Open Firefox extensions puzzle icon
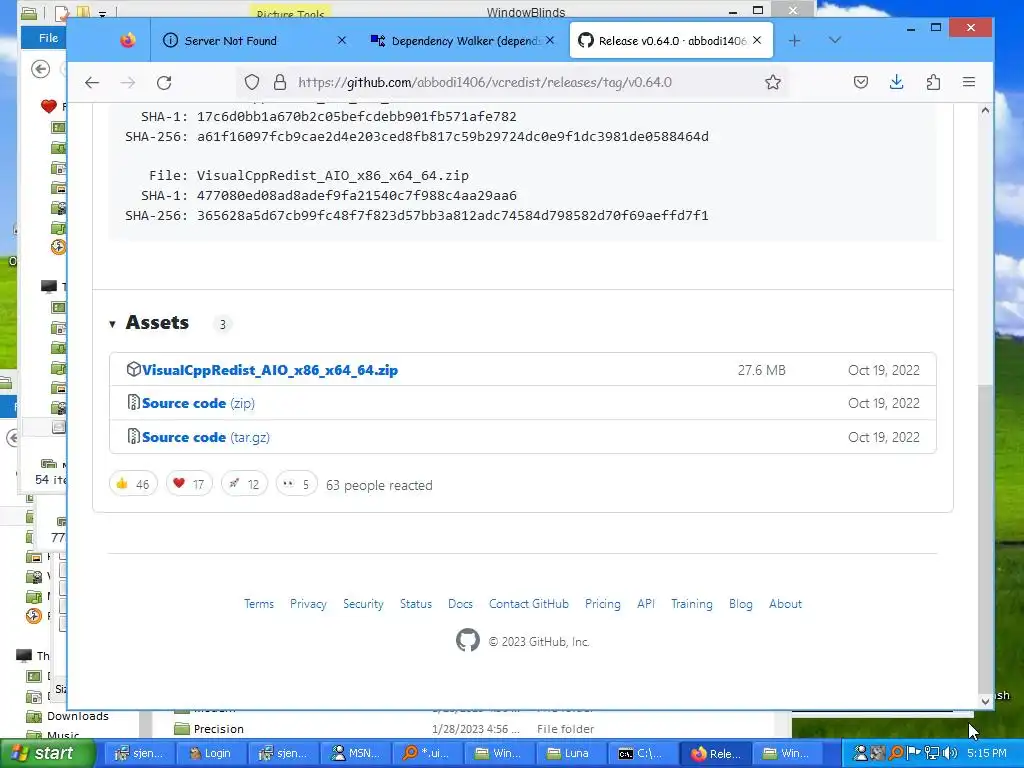1024x768 pixels. [933, 82]
